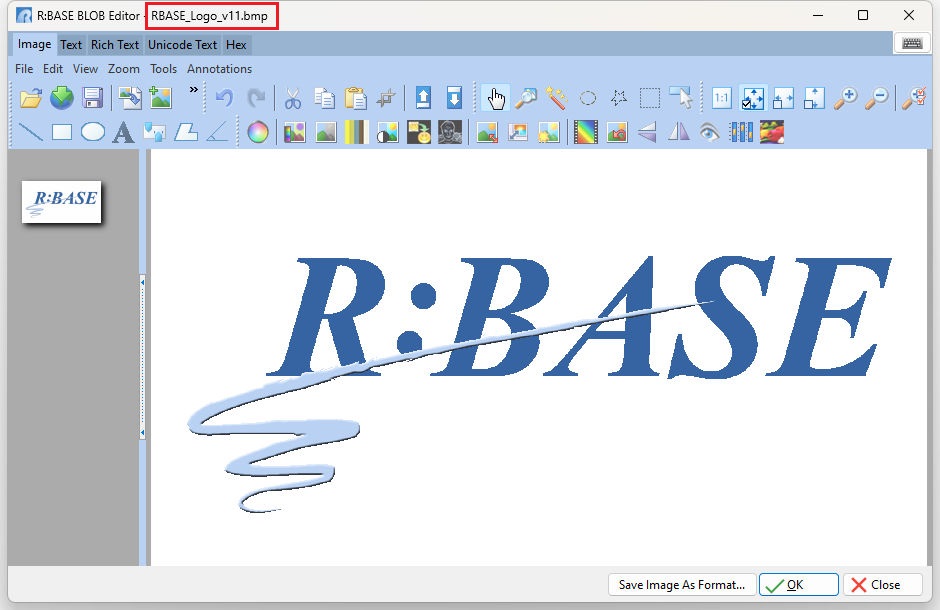The width and height of the screenshot is (940, 610).
Task: Select the magic wand selection tool
Action: point(557,98)
